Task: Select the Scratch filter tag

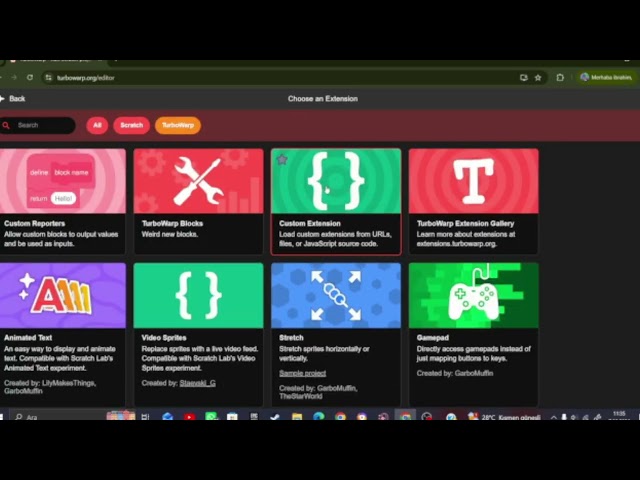Action: [x=131, y=125]
